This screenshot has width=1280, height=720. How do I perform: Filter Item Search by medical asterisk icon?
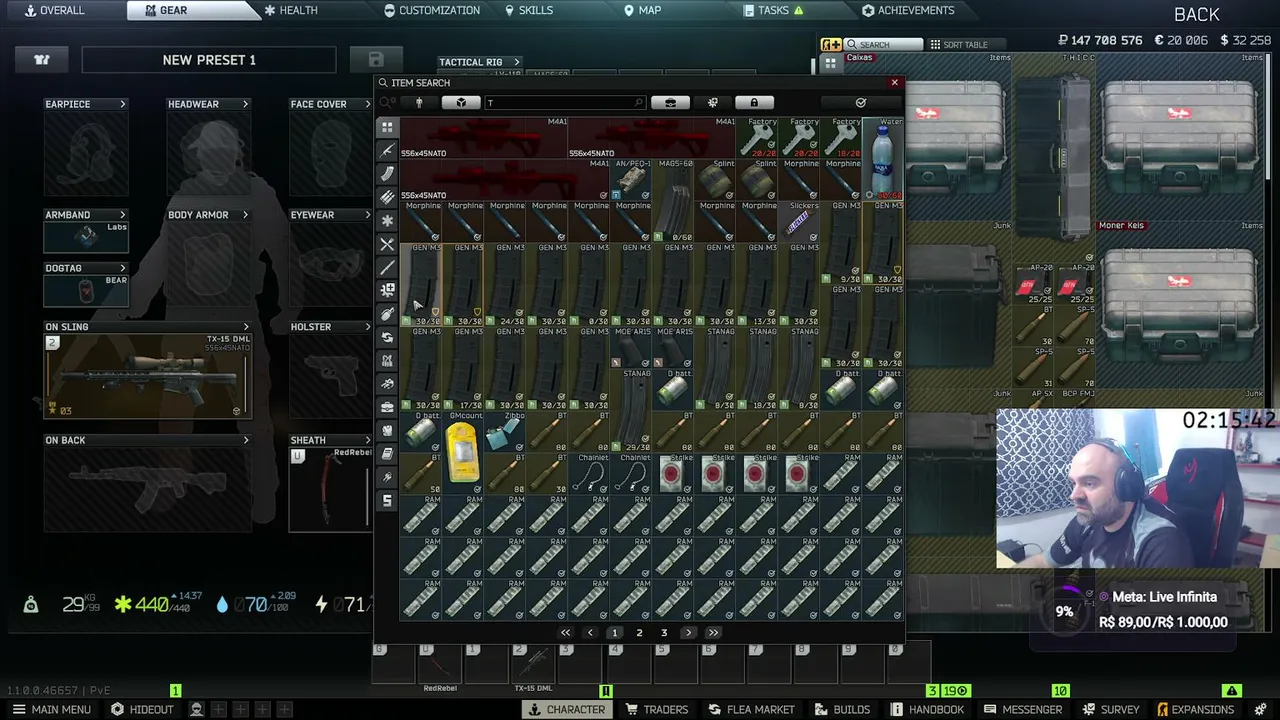387,220
